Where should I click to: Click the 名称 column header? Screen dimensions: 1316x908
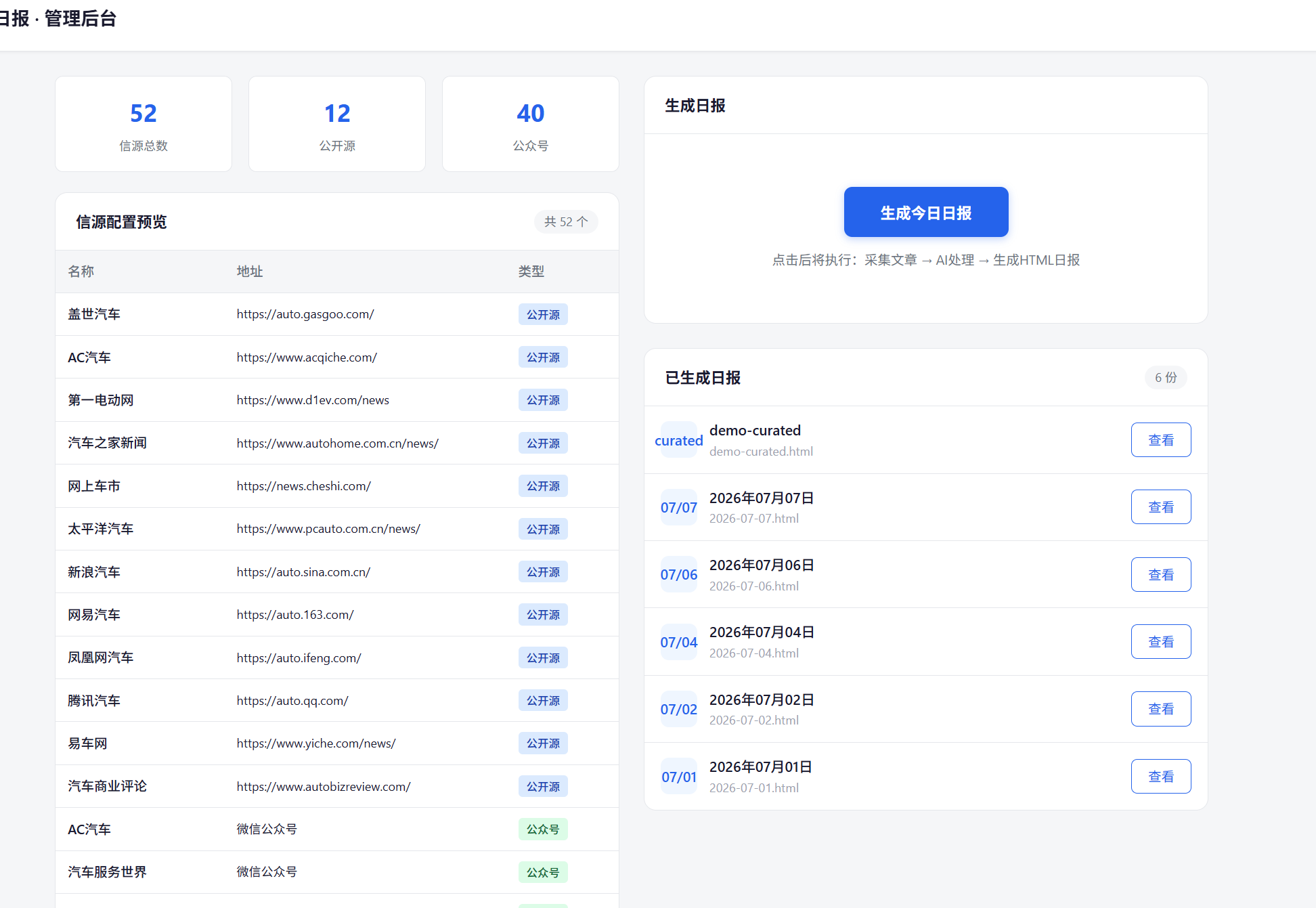coord(81,271)
